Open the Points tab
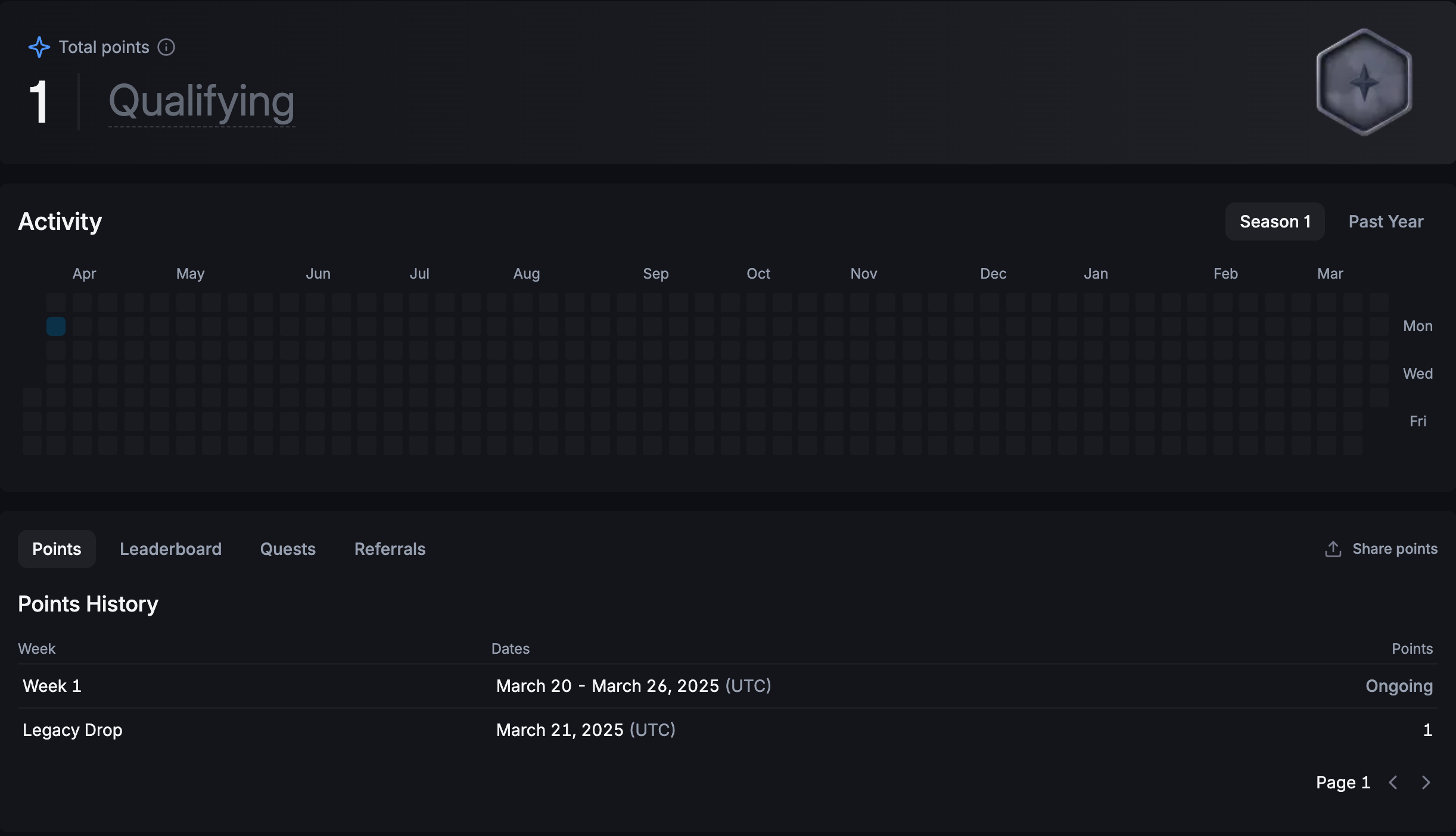 [57, 549]
